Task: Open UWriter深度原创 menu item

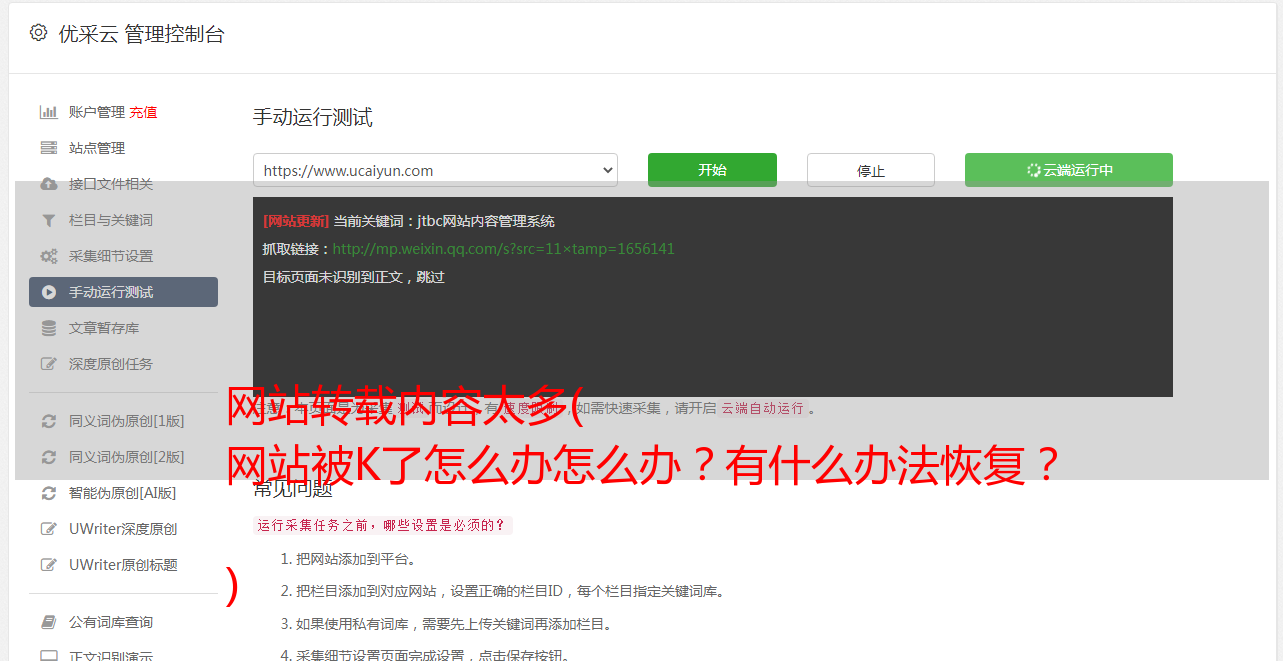Action: [123, 529]
